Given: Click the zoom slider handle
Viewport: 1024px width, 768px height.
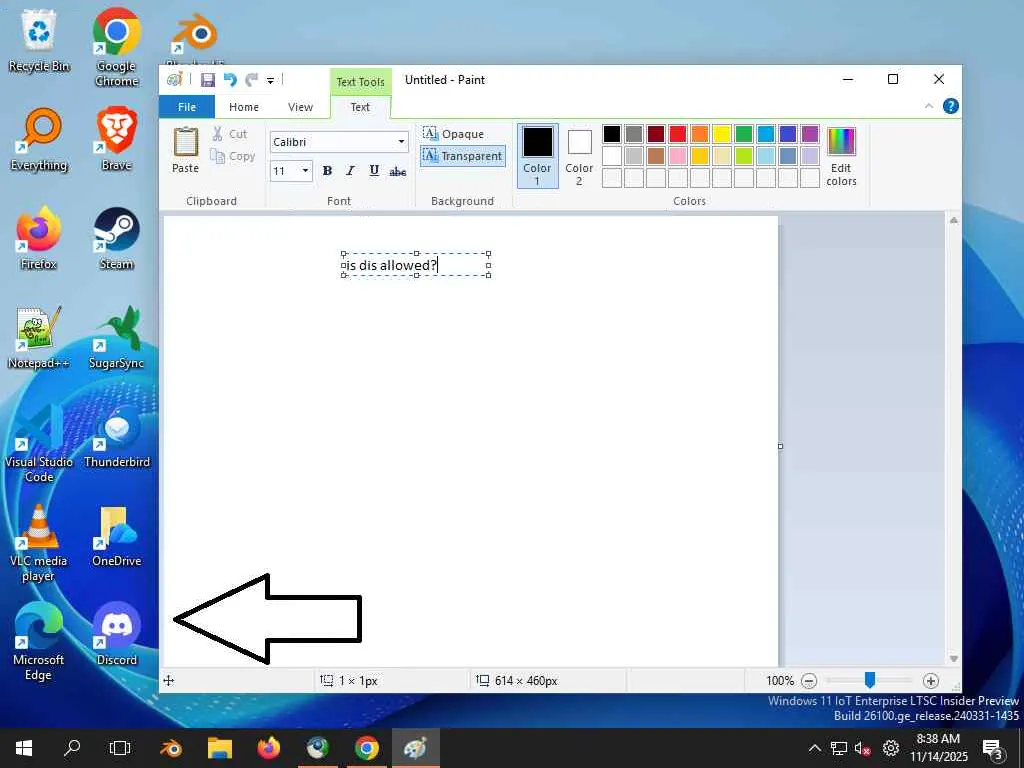Looking at the screenshot, I should (870, 680).
